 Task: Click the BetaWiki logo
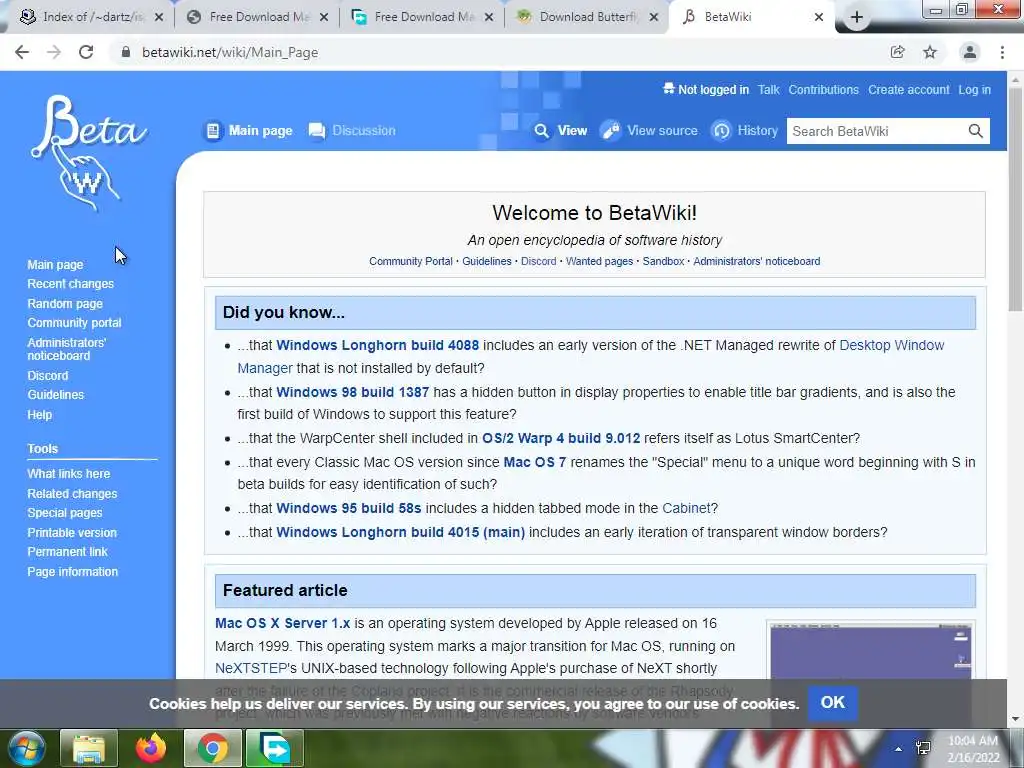coord(89,154)
